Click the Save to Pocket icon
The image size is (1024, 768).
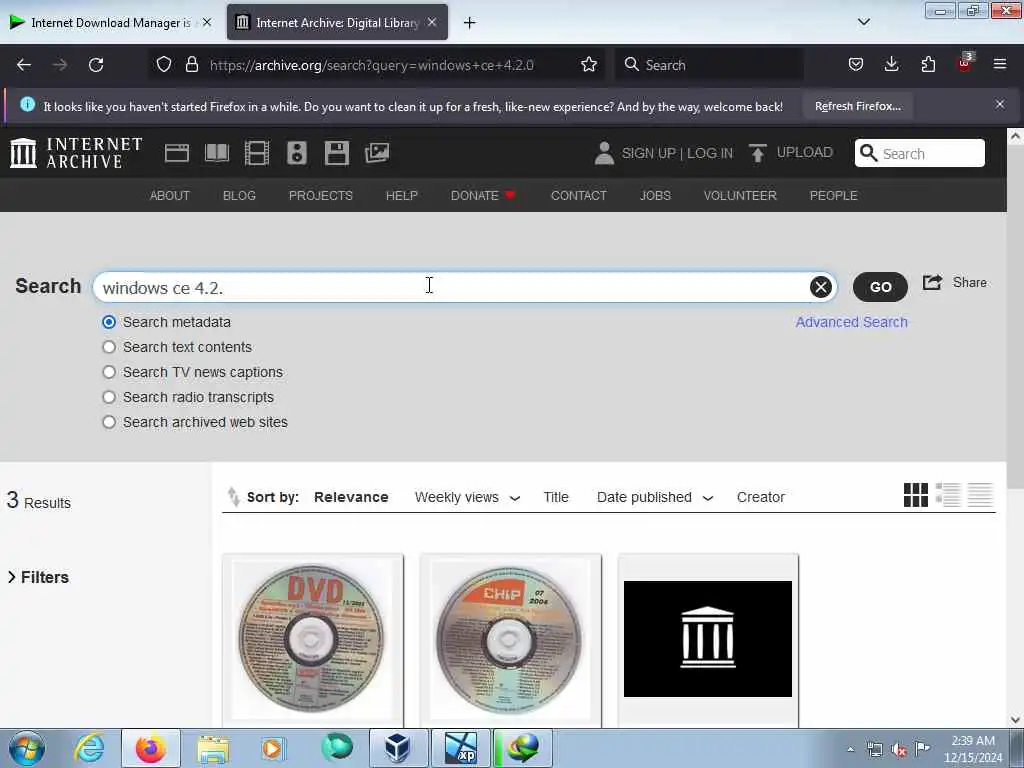(x=856, y=64)
